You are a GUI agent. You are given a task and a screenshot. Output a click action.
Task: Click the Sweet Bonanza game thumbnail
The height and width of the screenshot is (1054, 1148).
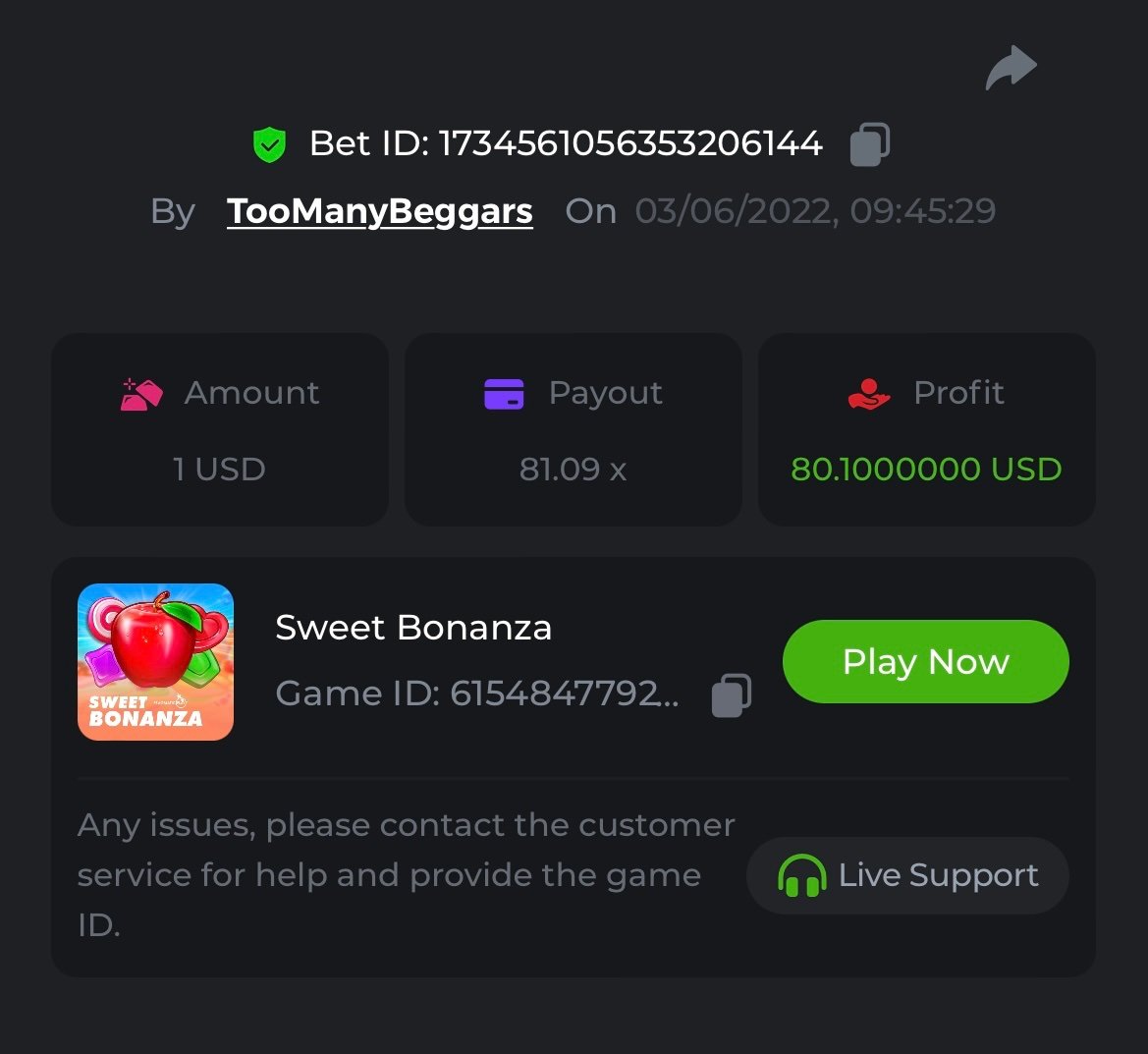click(x=155, y=661)
